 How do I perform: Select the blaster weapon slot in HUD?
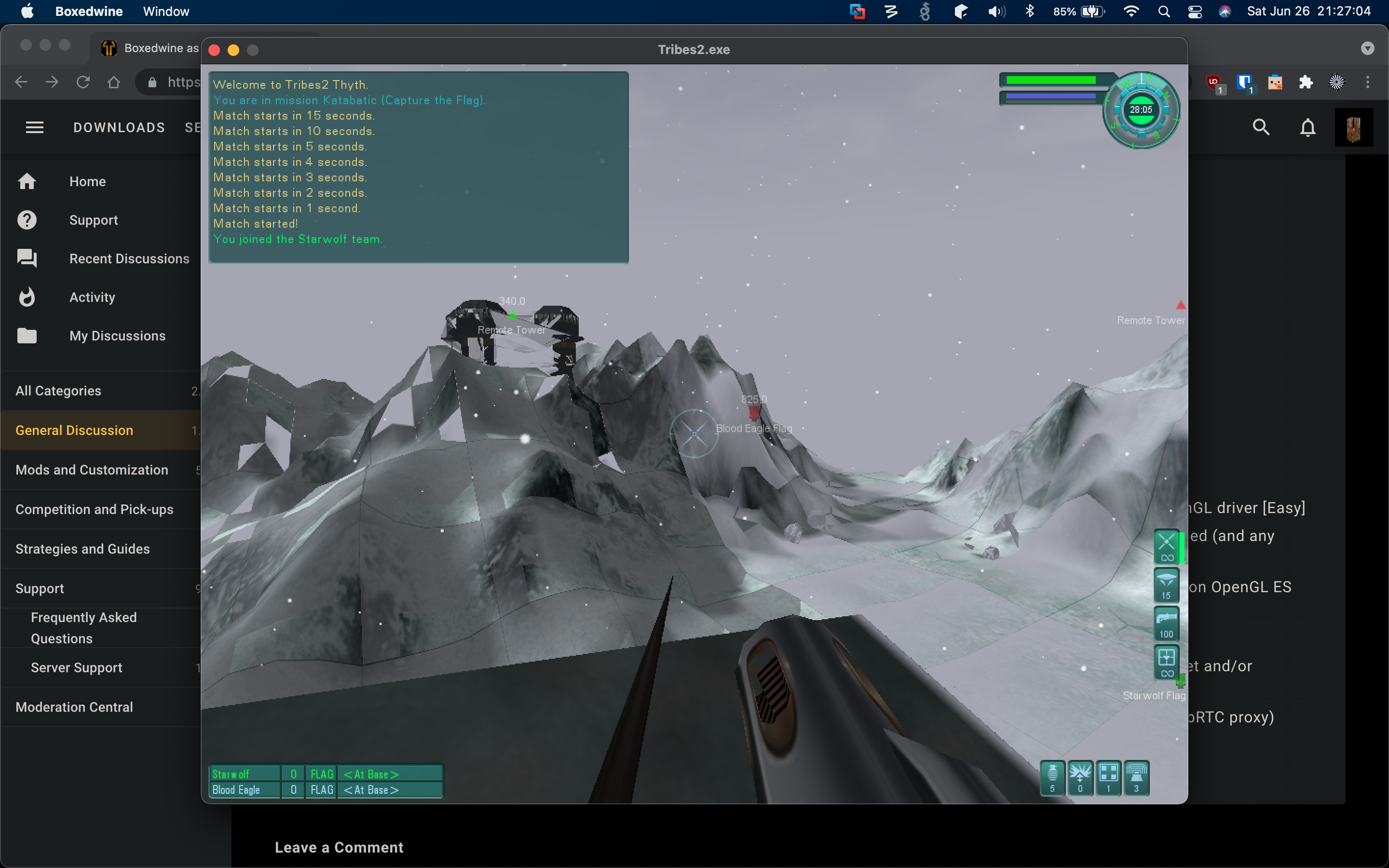point(1166,546)
